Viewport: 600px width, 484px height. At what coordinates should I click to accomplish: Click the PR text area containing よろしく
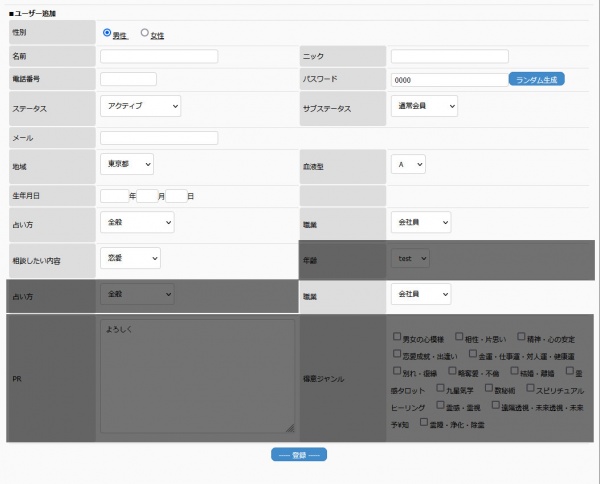[x=197, y=375]
